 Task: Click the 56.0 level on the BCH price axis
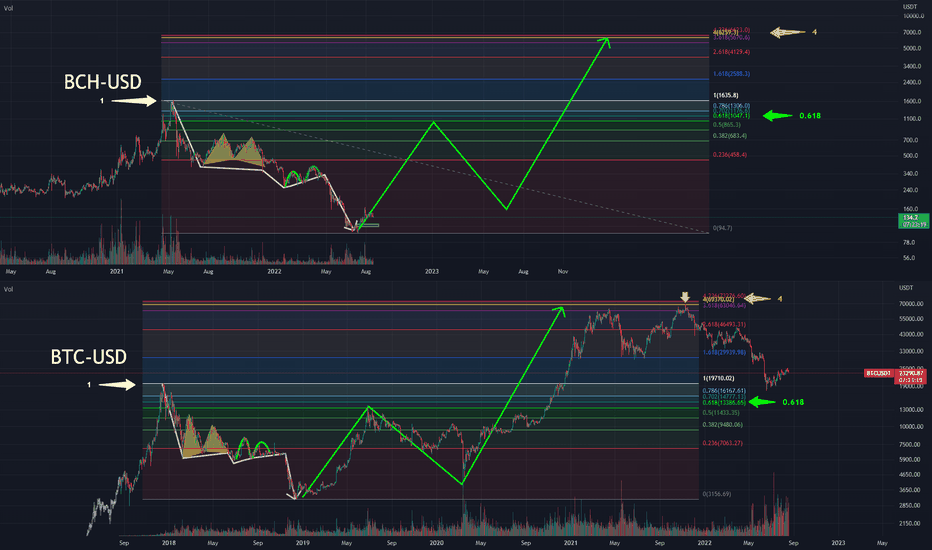tap(909, 258)
